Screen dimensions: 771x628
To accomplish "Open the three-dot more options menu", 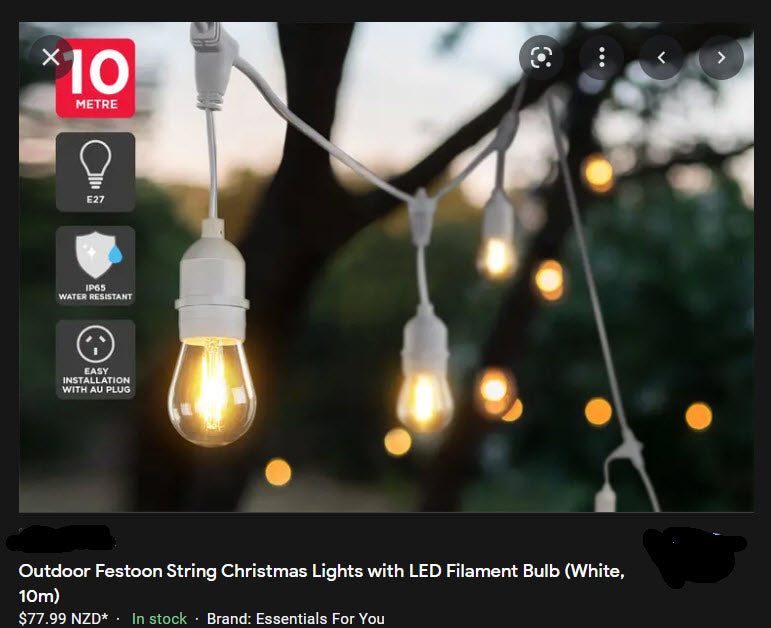I will point(601,58).
